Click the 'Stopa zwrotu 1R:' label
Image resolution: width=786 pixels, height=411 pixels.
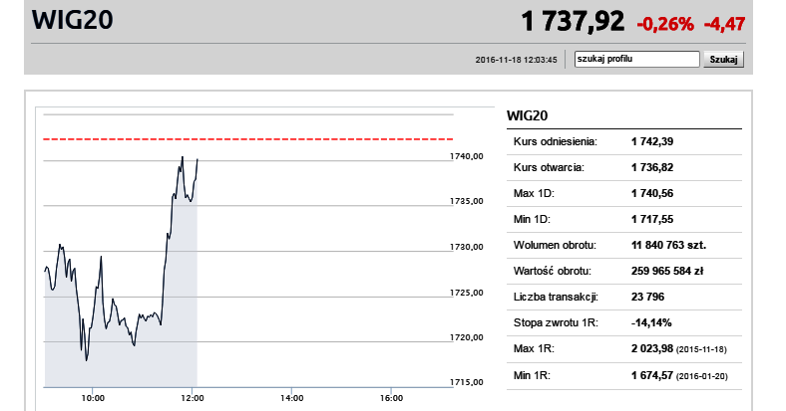[x=556, y=323]
